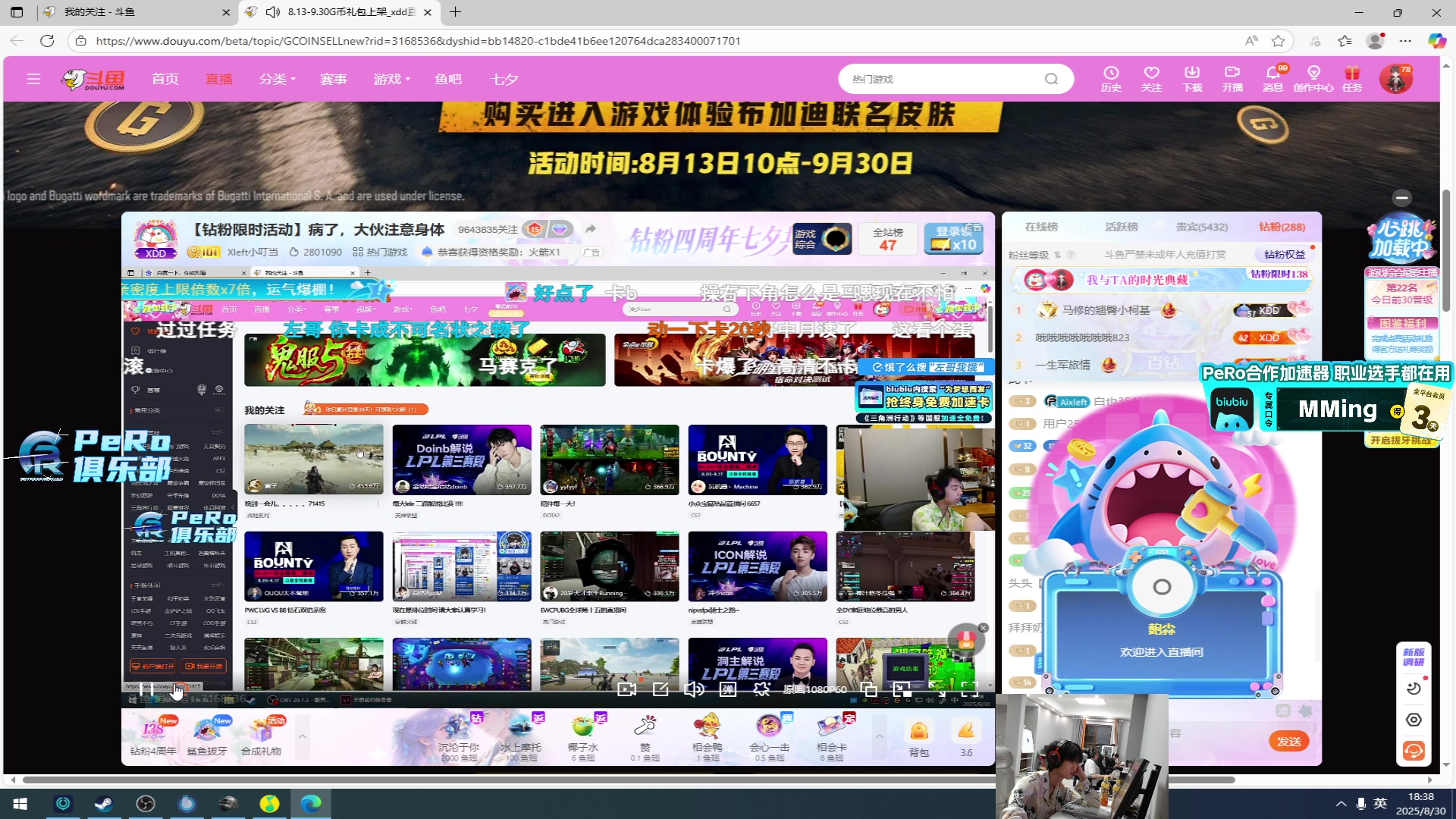1456x819 pixels.
Task: Open customer service headset icon on right float
Action: click(1414, 751)
